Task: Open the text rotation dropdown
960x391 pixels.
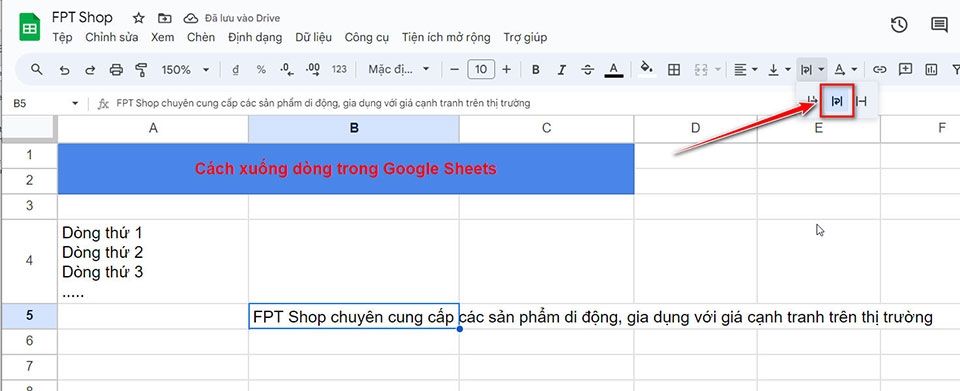Action: click(x=847, y=70)
